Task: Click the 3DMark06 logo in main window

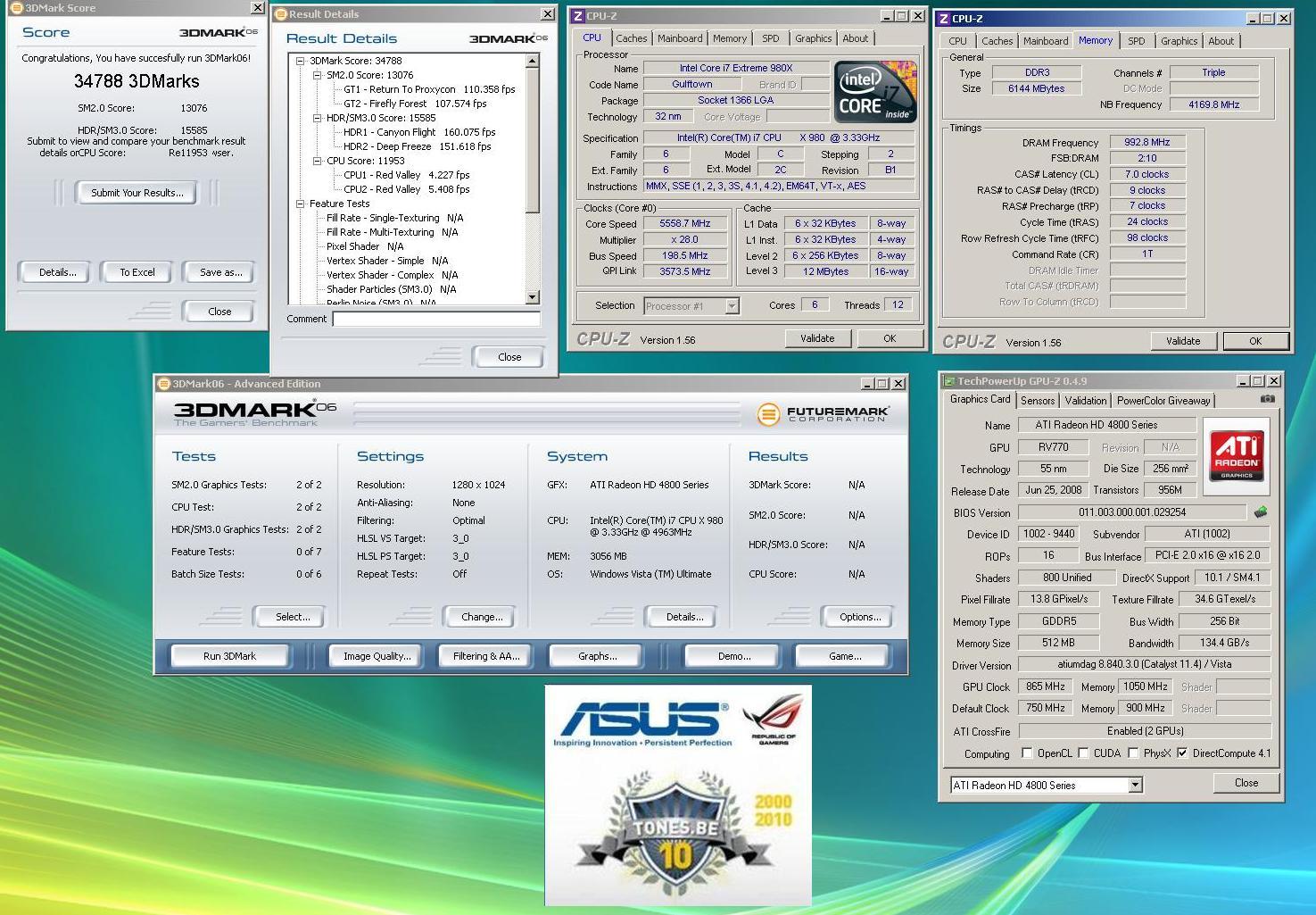Action: [x=255, y=413]
